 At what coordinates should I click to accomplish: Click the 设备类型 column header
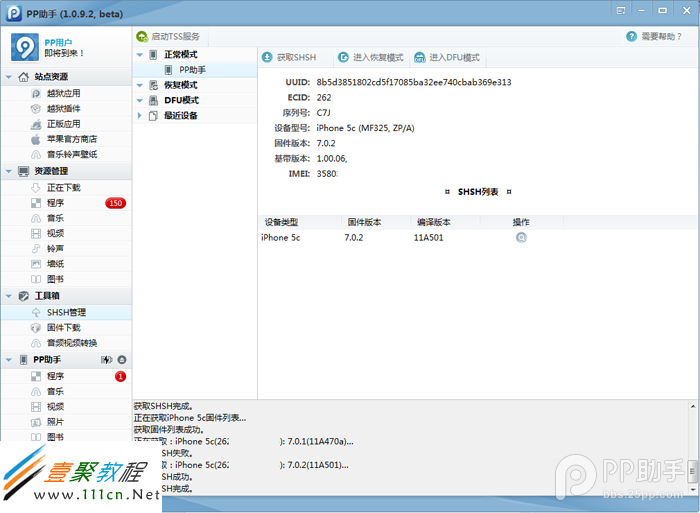pyautogui.click(x=300, y=222)
